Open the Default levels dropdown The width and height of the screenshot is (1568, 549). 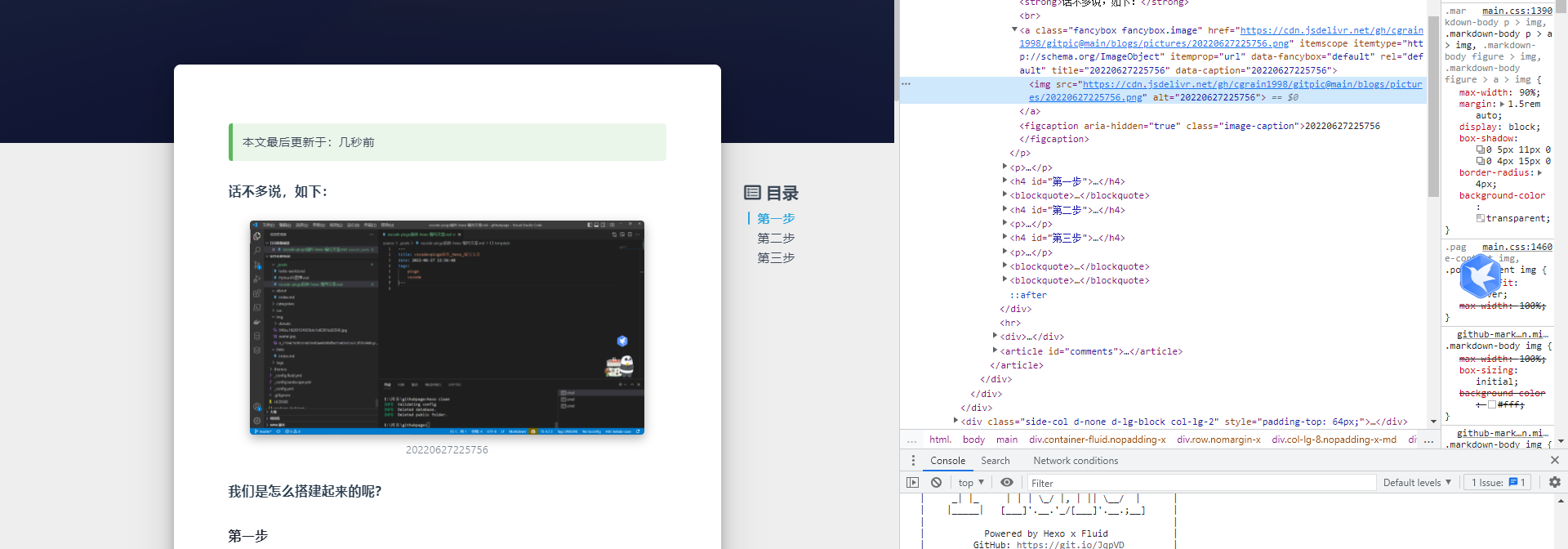click(x=1417, y=483)
